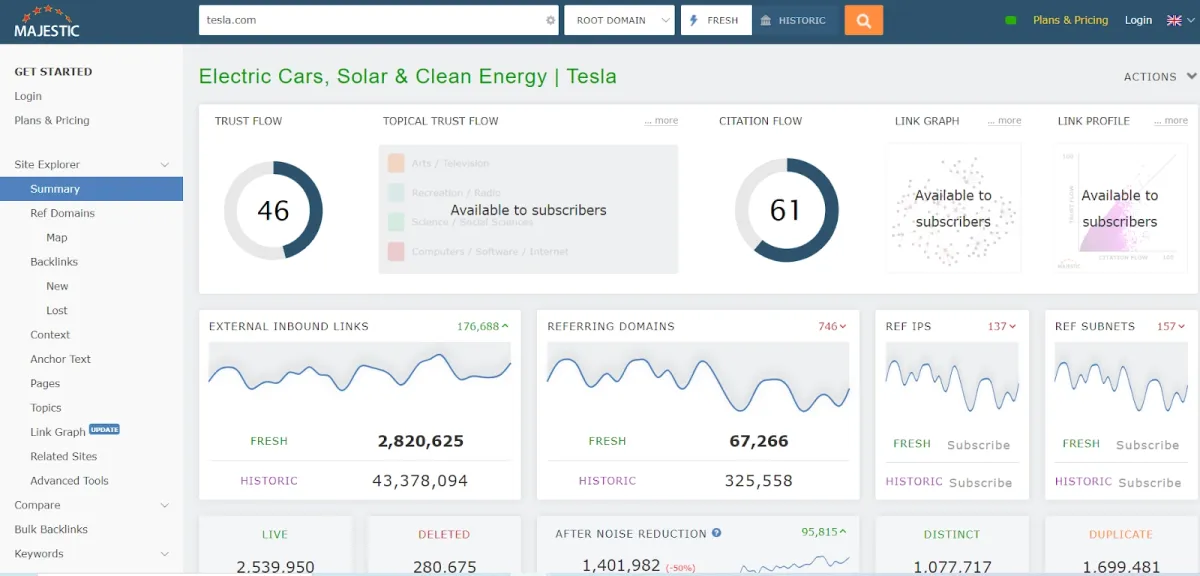
Task: Click the Ref Subnets 157 change value
Action: pos(1171,326)
